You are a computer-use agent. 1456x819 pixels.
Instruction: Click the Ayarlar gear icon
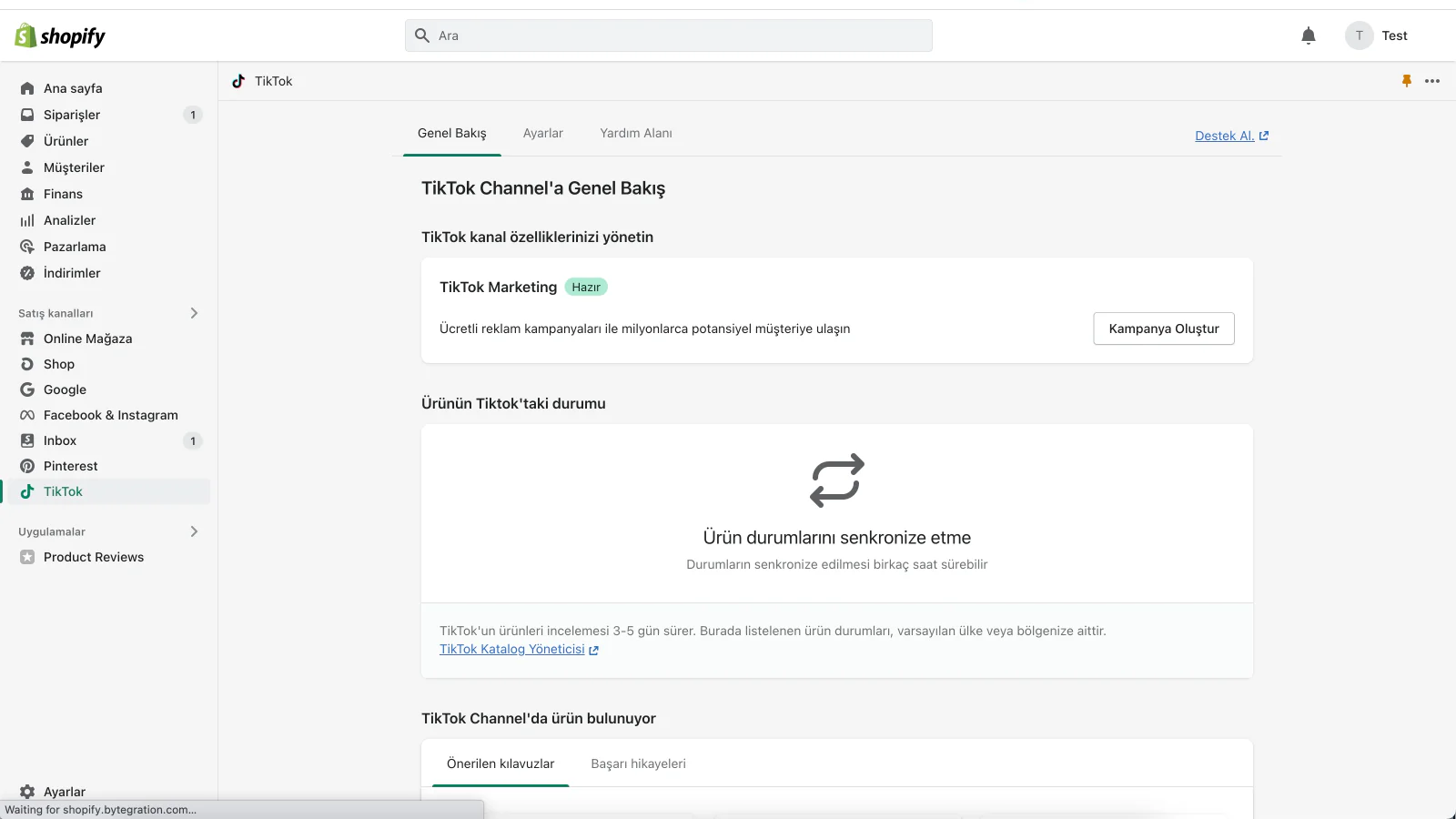[27, 792]
